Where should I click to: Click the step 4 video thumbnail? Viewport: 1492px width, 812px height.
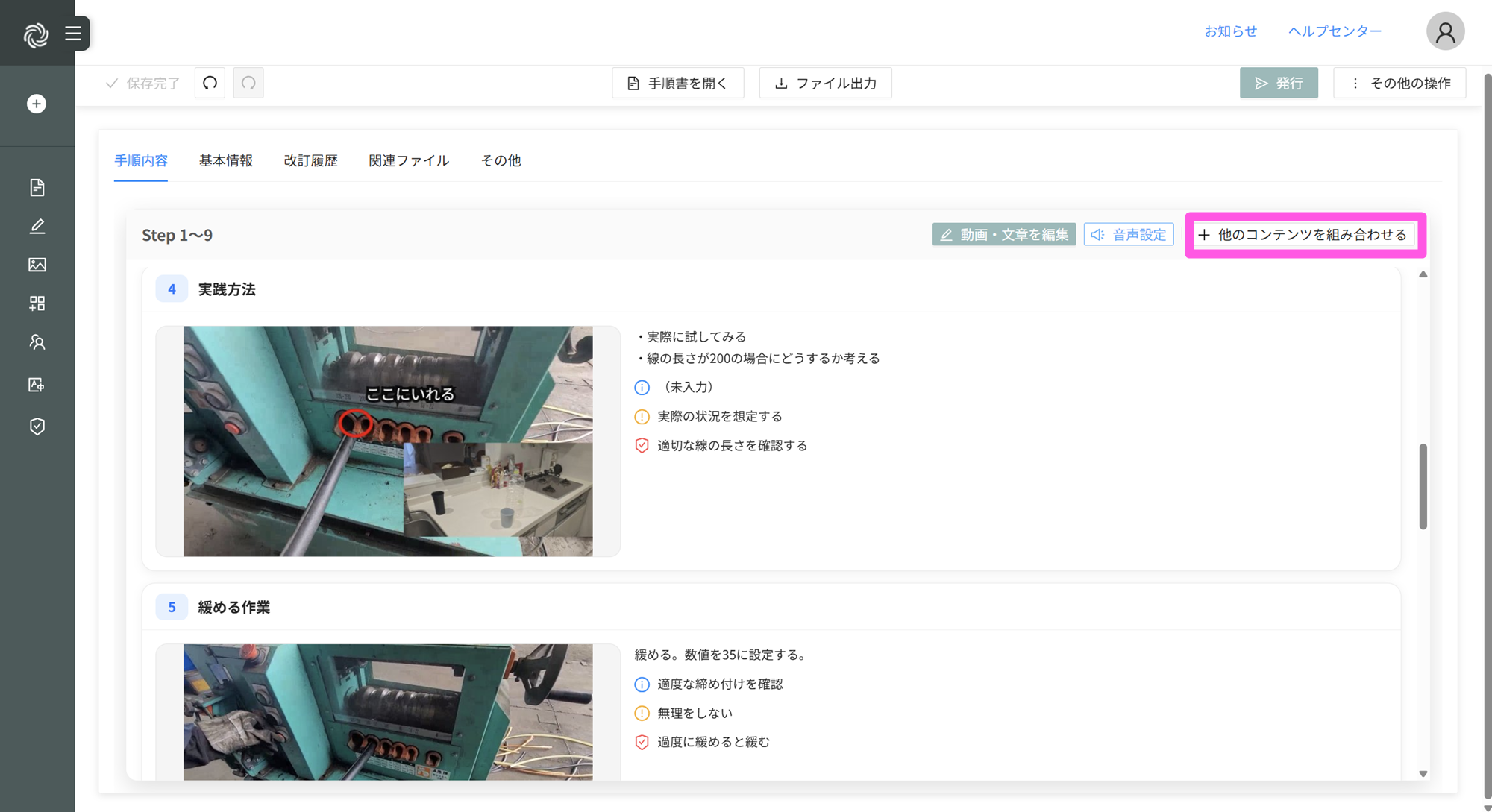pyautogui.click(x=388, y=441)
